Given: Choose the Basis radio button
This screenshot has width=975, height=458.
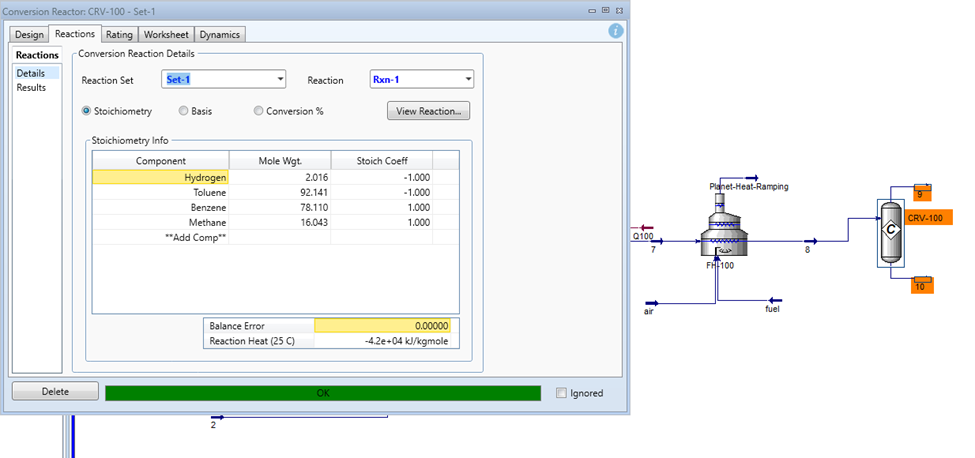Looking at the screenshot, I should 183,111.
